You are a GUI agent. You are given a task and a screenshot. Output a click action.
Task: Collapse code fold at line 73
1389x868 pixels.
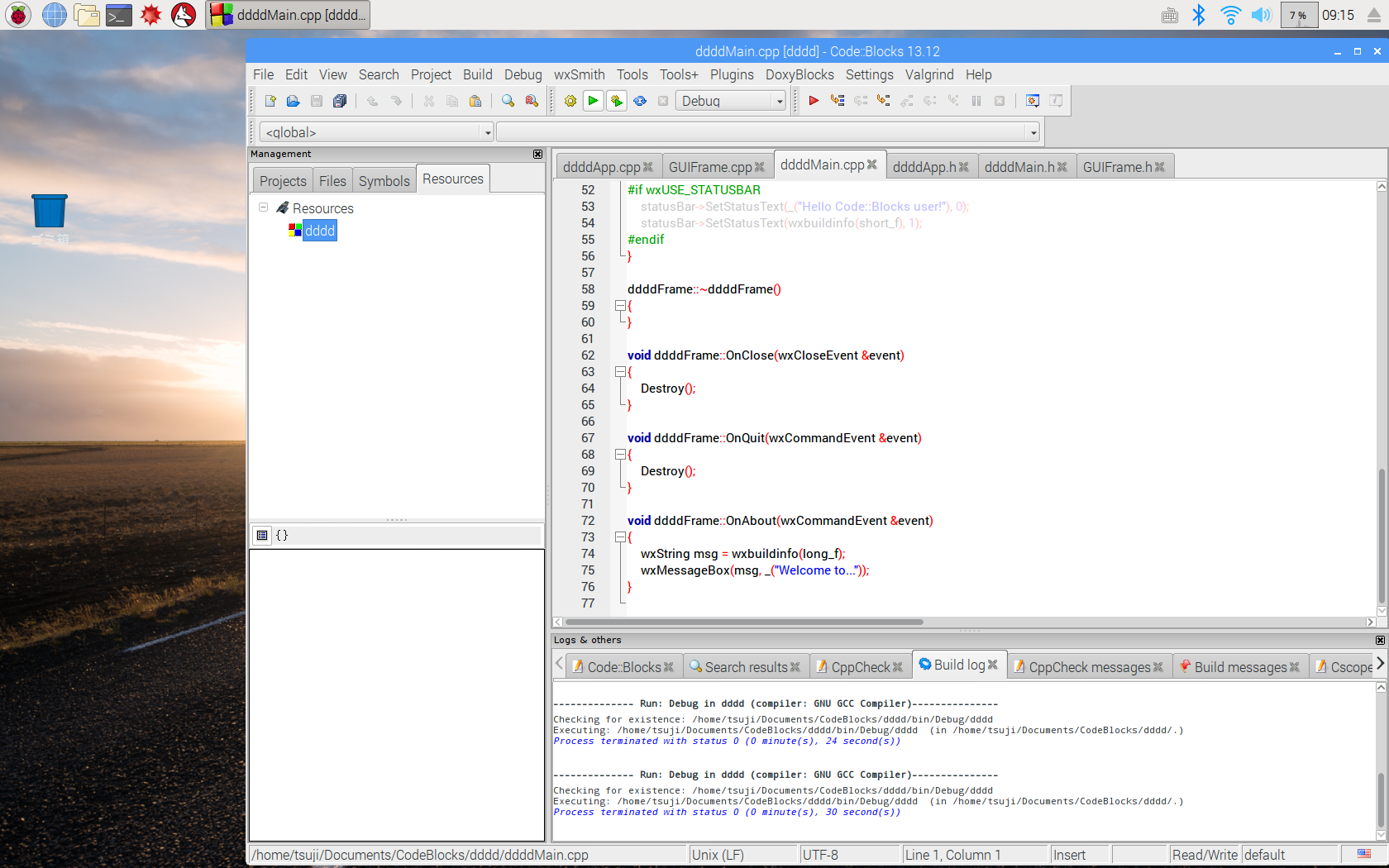tap(620, 537)
